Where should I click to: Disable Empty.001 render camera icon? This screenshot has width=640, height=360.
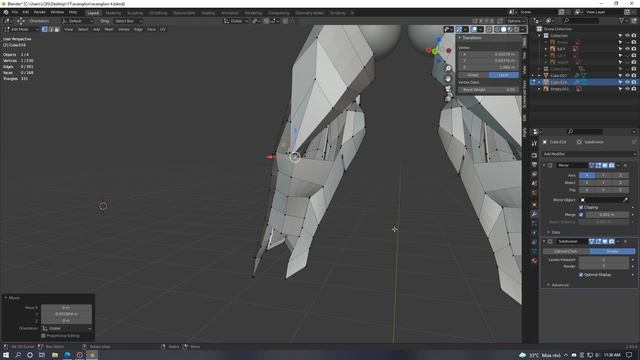[633, 89]
